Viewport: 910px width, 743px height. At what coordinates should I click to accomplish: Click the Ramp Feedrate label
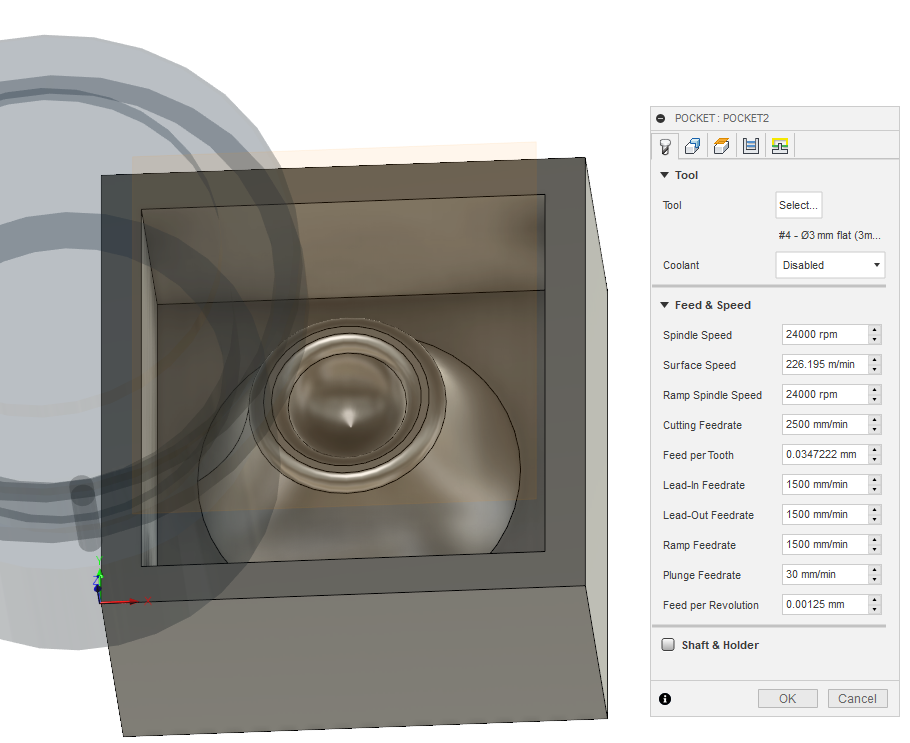pyautogui.click(x=699, y=545)
